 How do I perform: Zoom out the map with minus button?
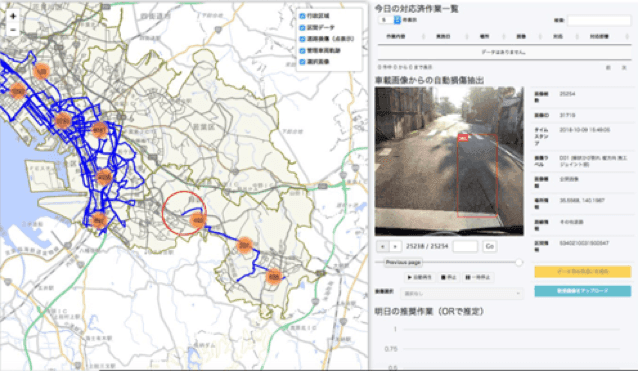tap(13, 30)
